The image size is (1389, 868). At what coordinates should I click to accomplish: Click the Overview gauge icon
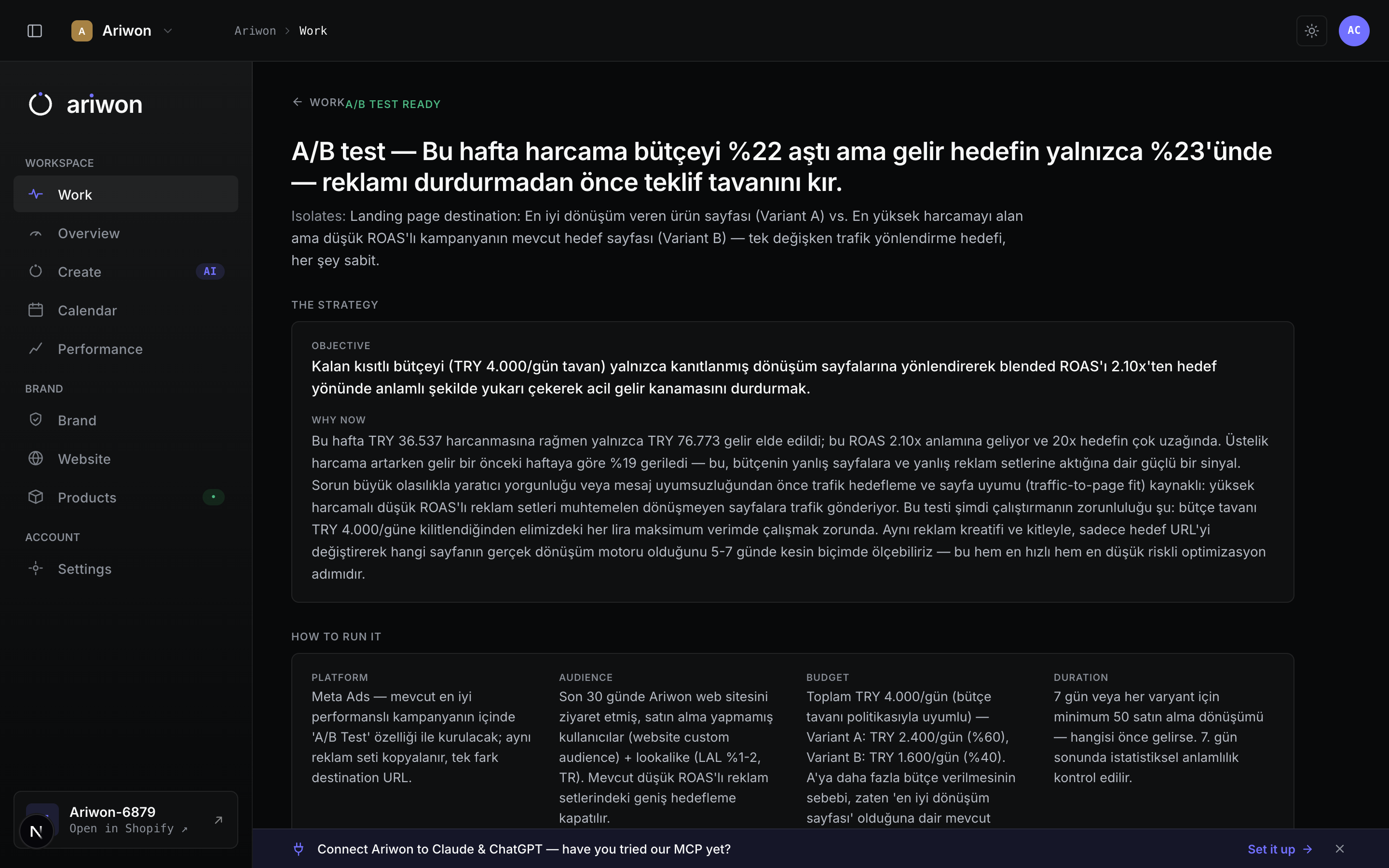(36, 233)
